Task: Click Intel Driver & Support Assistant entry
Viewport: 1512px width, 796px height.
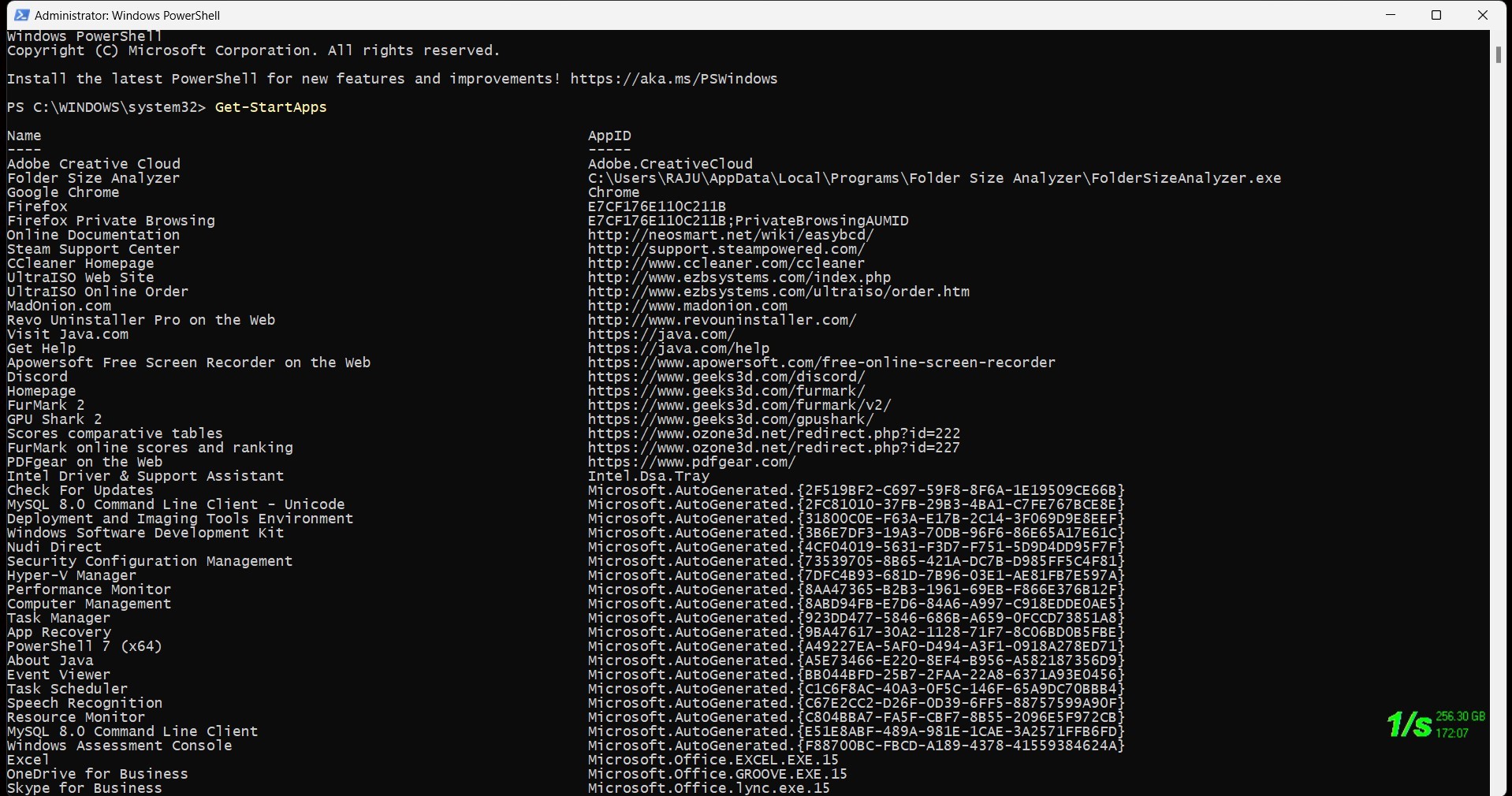Action: pos(146,476)
